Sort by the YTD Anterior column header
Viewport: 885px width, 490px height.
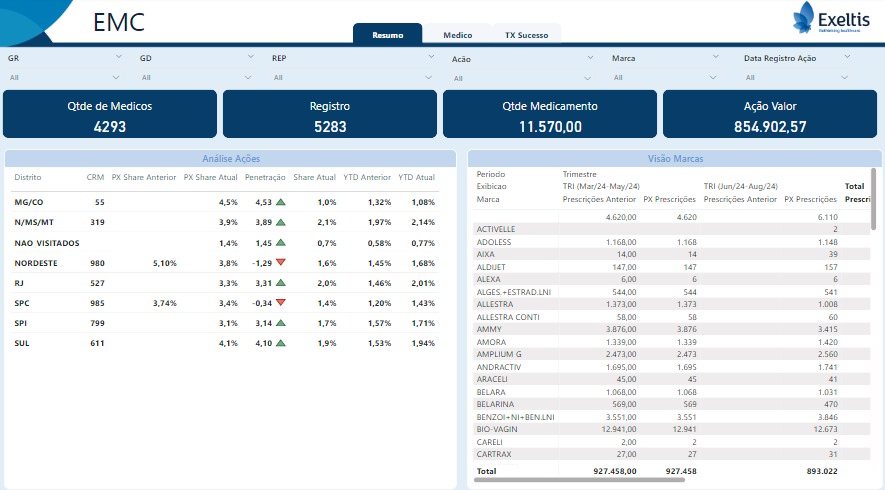click(367, 177)
